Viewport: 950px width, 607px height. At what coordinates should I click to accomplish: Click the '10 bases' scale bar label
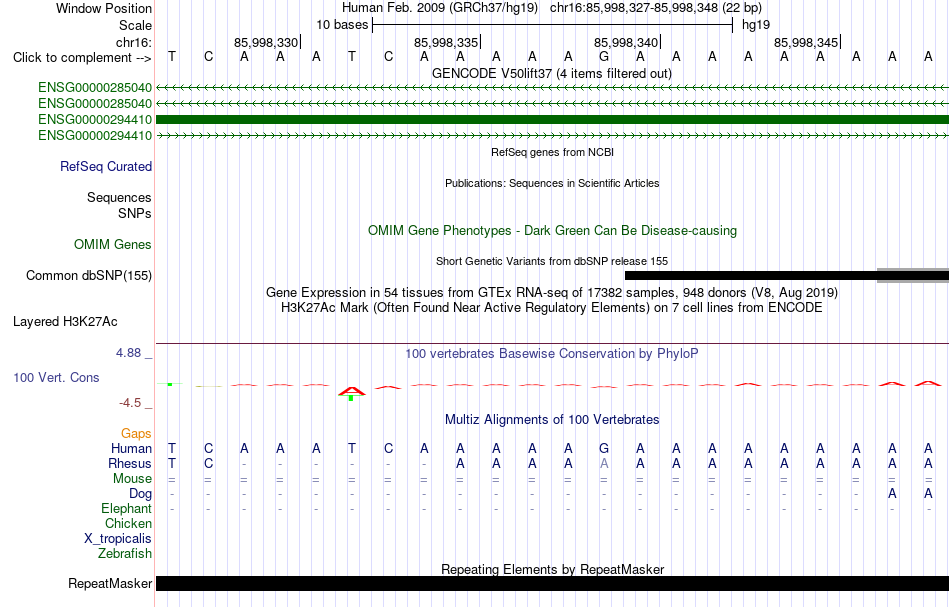342,25
